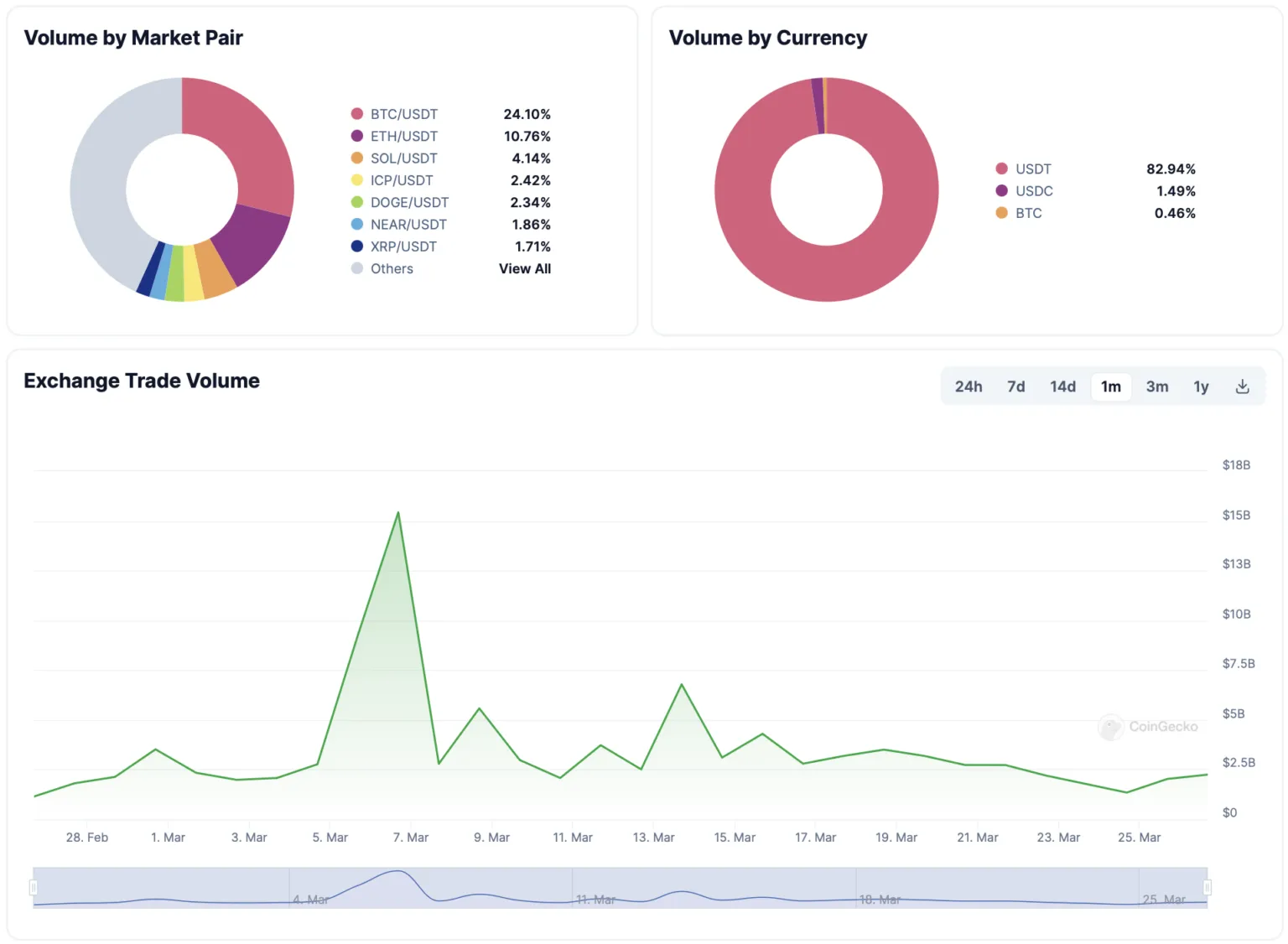Click the USDC purple legend dot

[1001, 191]
